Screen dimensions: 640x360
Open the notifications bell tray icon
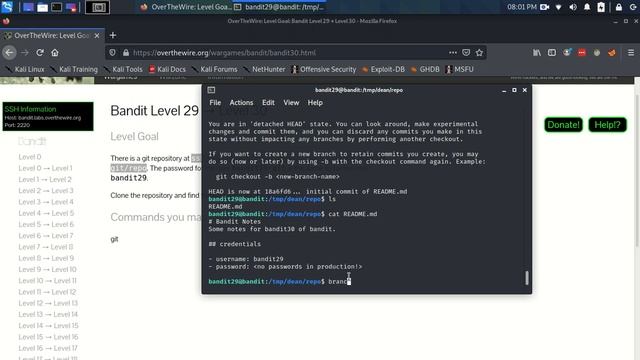[587, 7]
